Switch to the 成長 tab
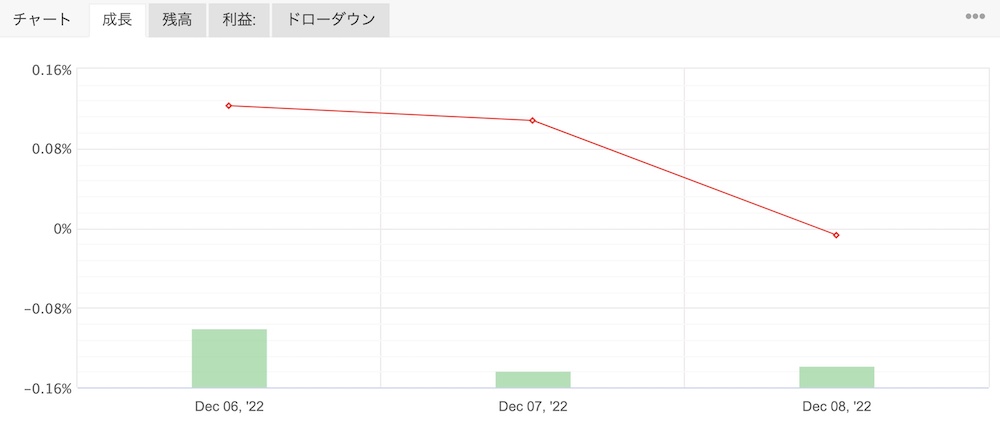 [117, 19]
